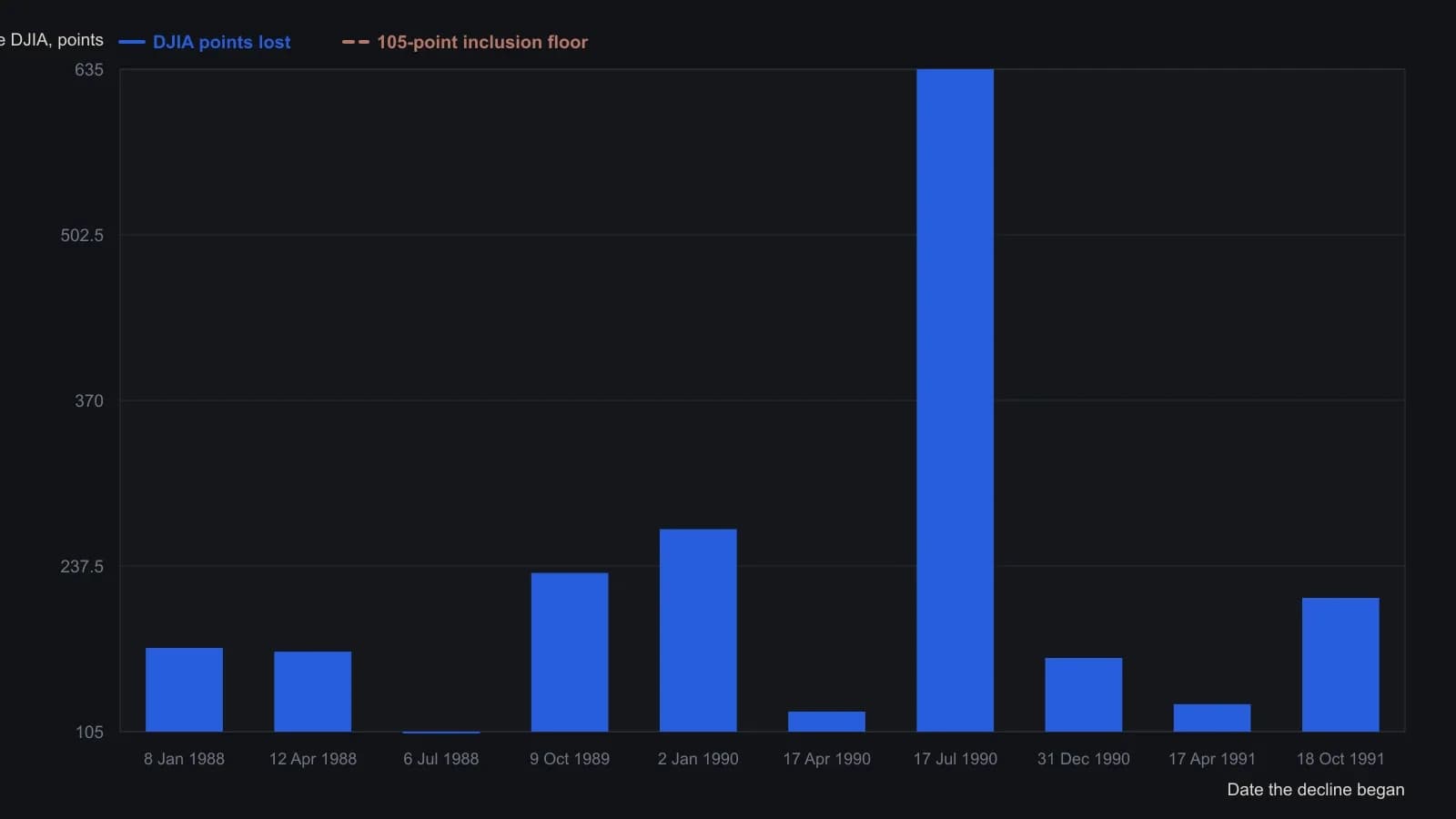Click the 12 Apr 1988 axis label
The width and height of the screenshot is (1456, 819).
click(312, 759)
